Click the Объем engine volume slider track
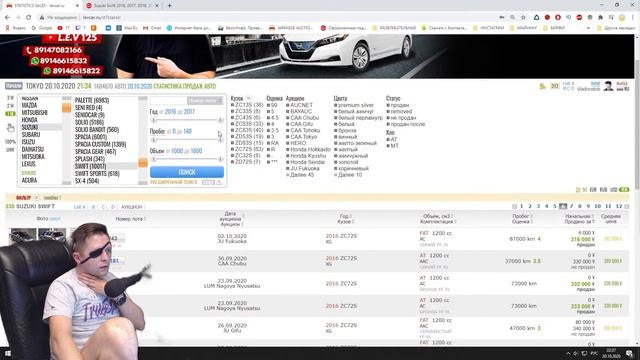Image resolution: width=640 pixels, height=360 pixels. [x=187, y=159]
